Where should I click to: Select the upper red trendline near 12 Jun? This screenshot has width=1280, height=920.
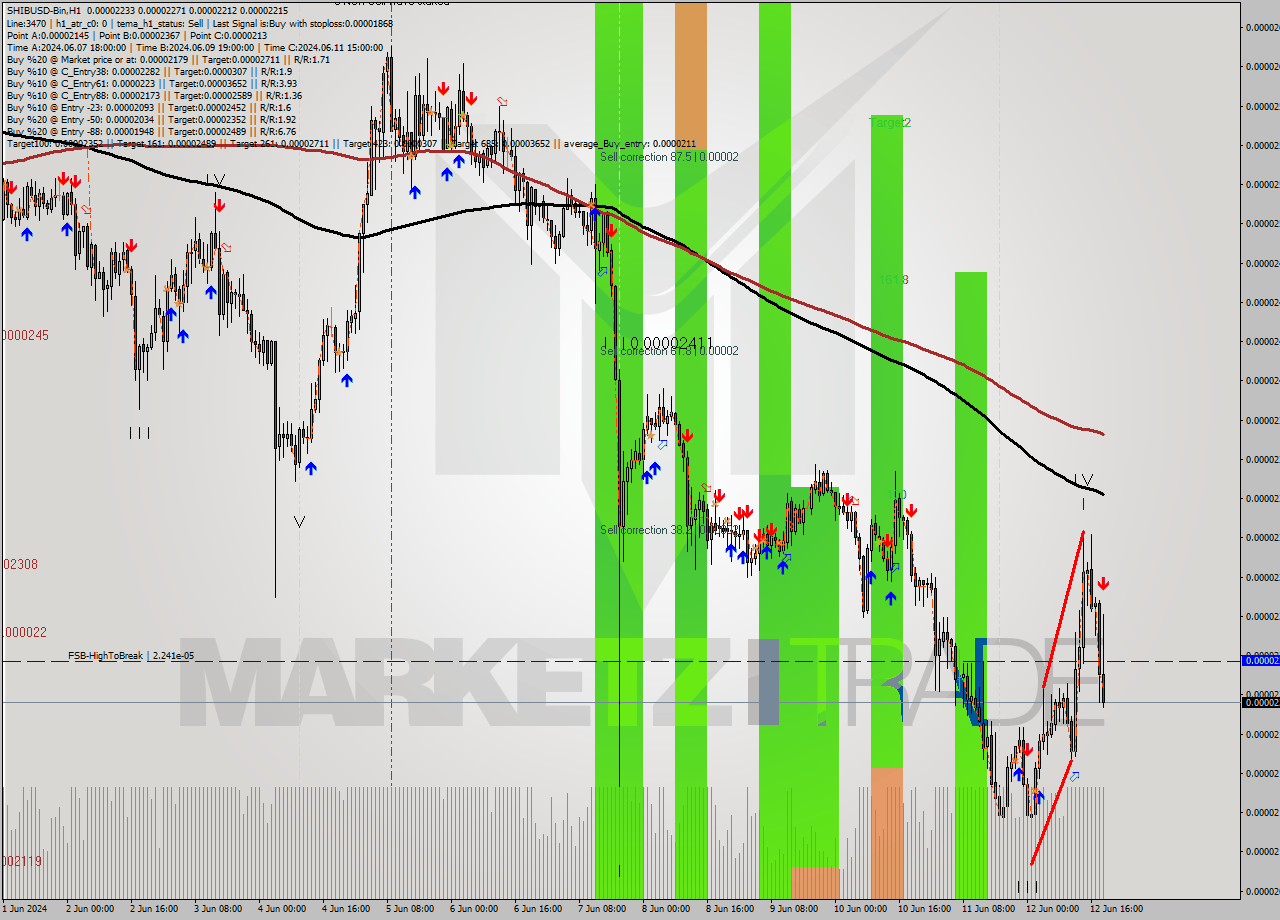1062,610
